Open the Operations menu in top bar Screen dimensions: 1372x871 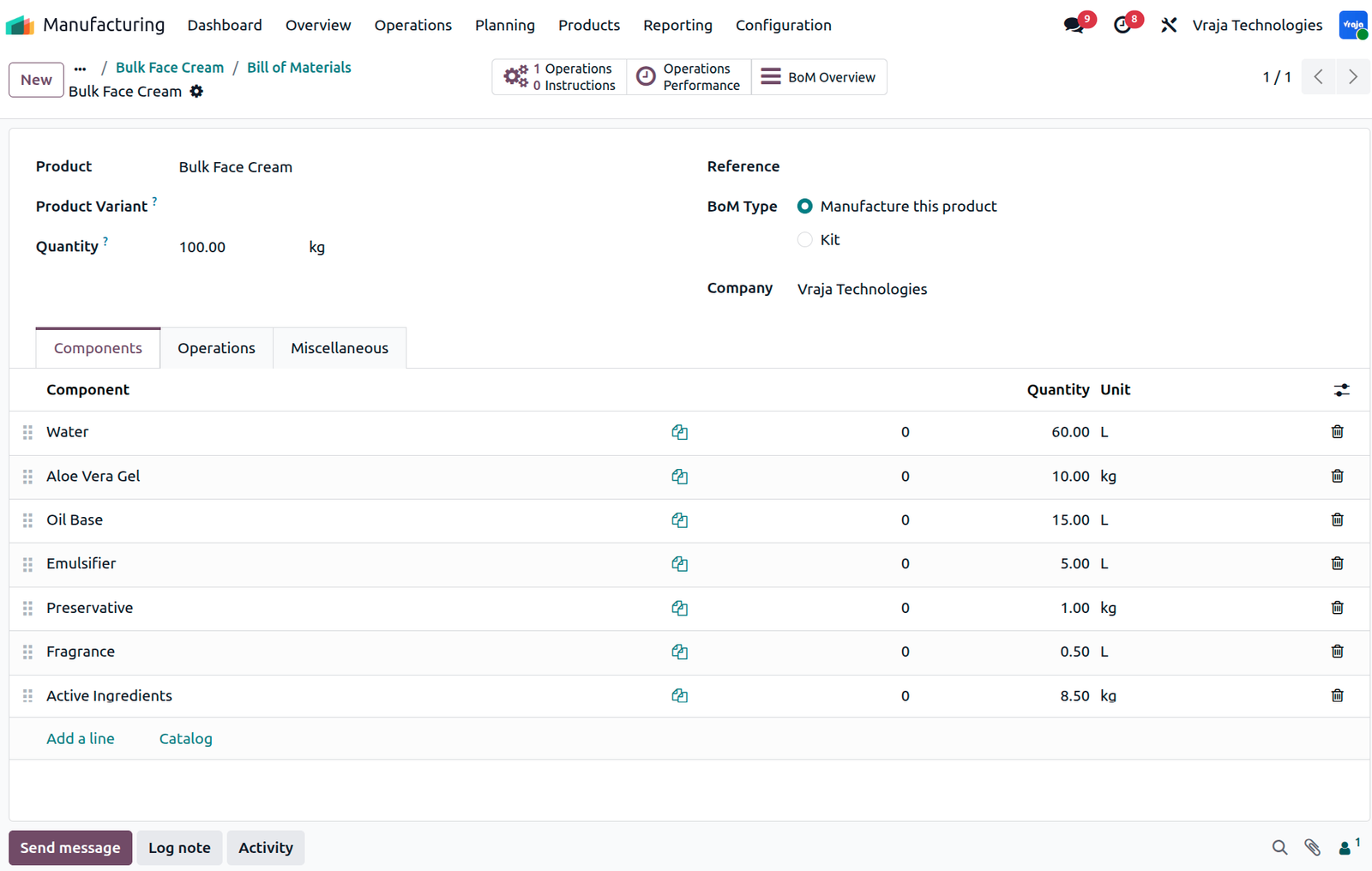412,25
